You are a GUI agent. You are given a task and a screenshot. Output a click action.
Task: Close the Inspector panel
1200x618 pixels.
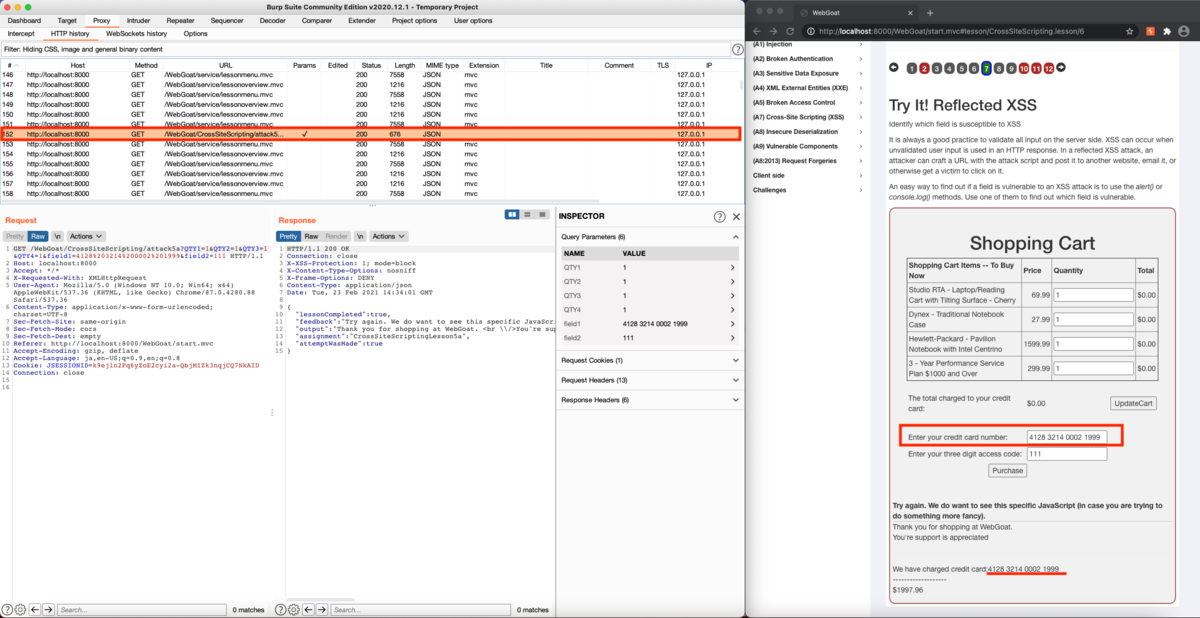pos(737,216)
